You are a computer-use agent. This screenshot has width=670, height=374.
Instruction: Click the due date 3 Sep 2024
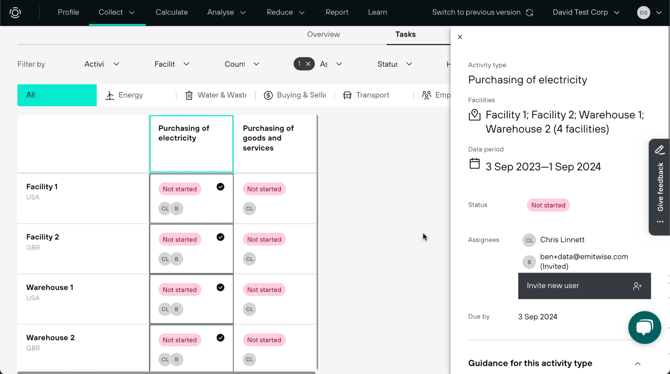[538, 317]
